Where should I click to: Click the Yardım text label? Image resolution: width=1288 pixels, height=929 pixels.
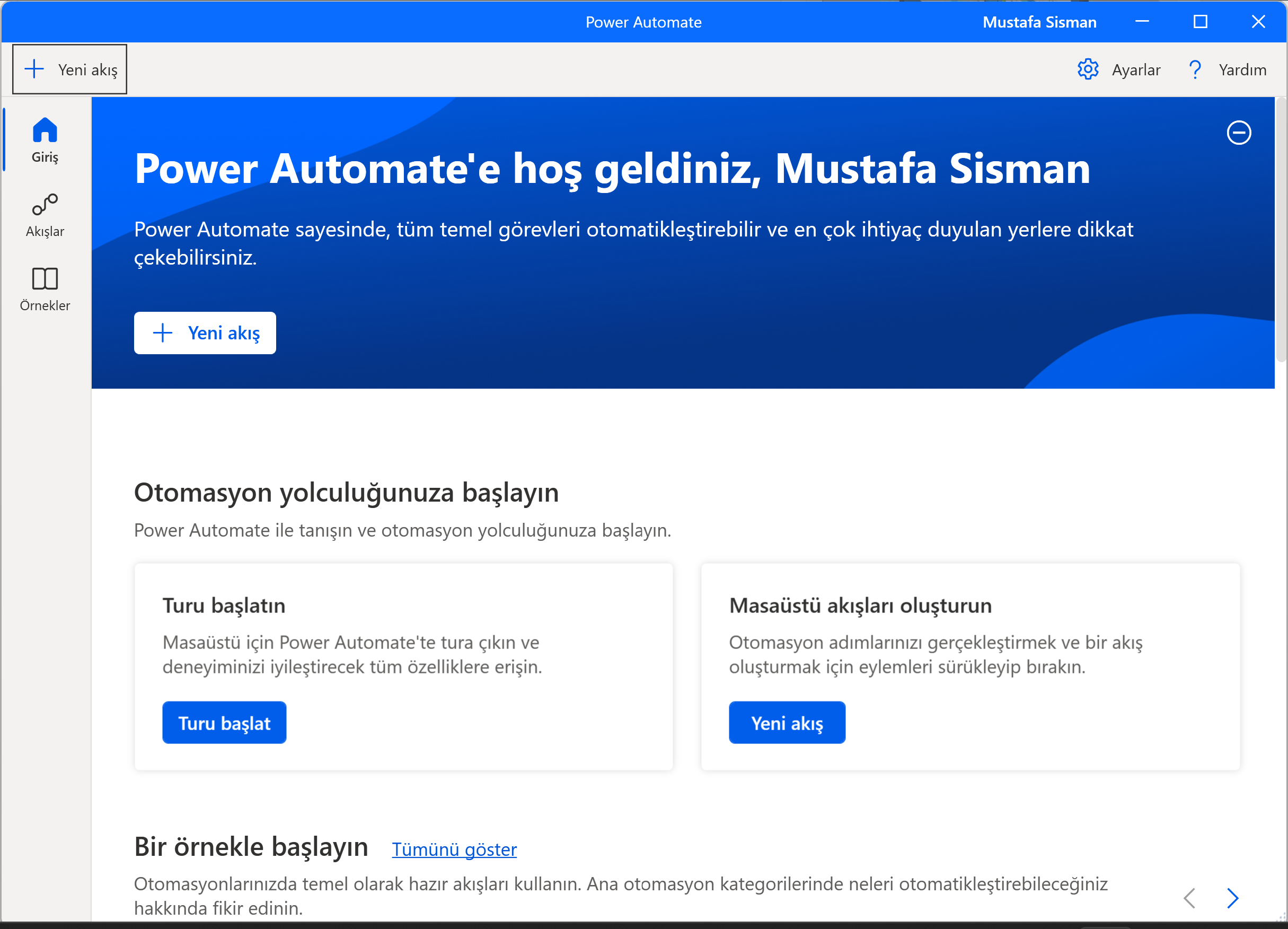(x=1242, y=70)
